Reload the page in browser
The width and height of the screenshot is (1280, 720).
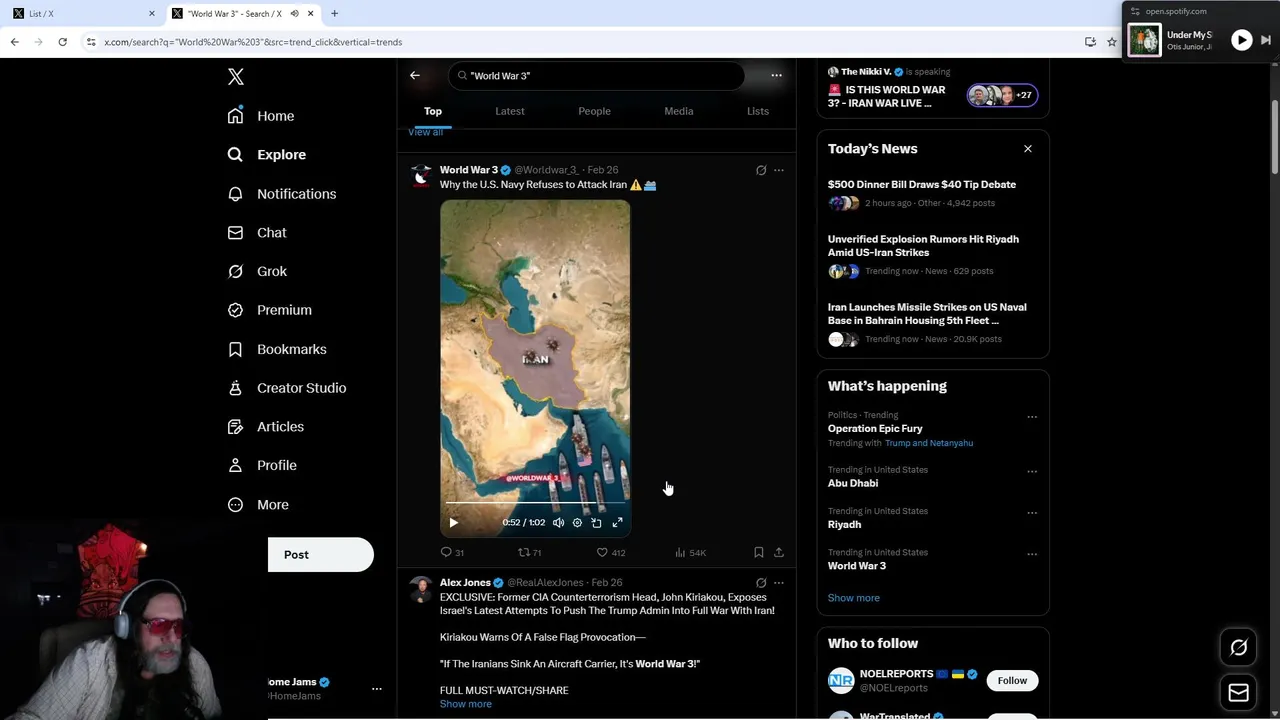tap(62, 42)
